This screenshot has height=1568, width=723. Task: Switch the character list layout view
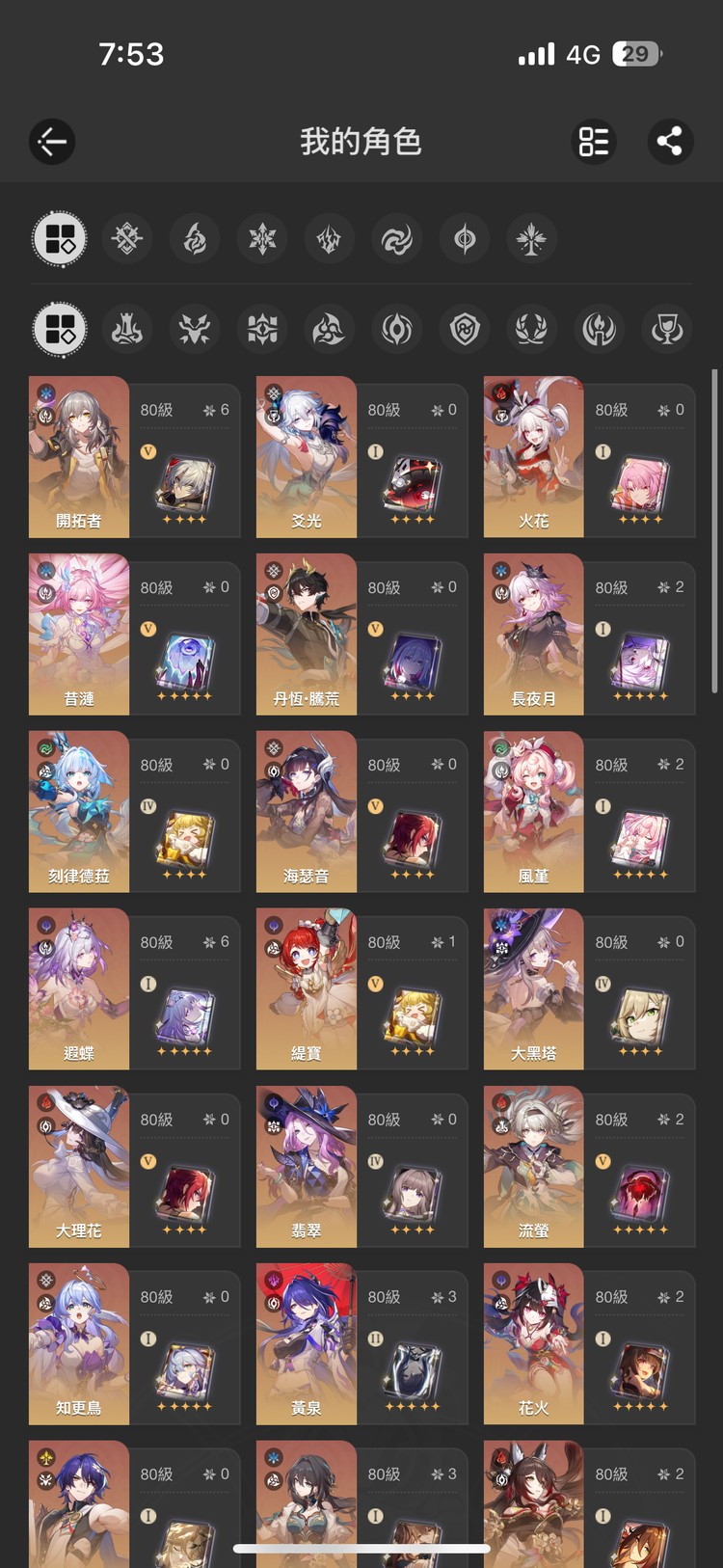pos(594,142)
